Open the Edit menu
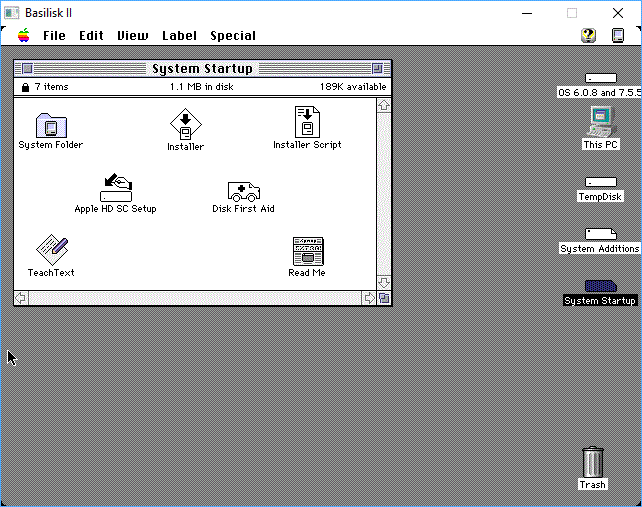 [x=91, y=36]
